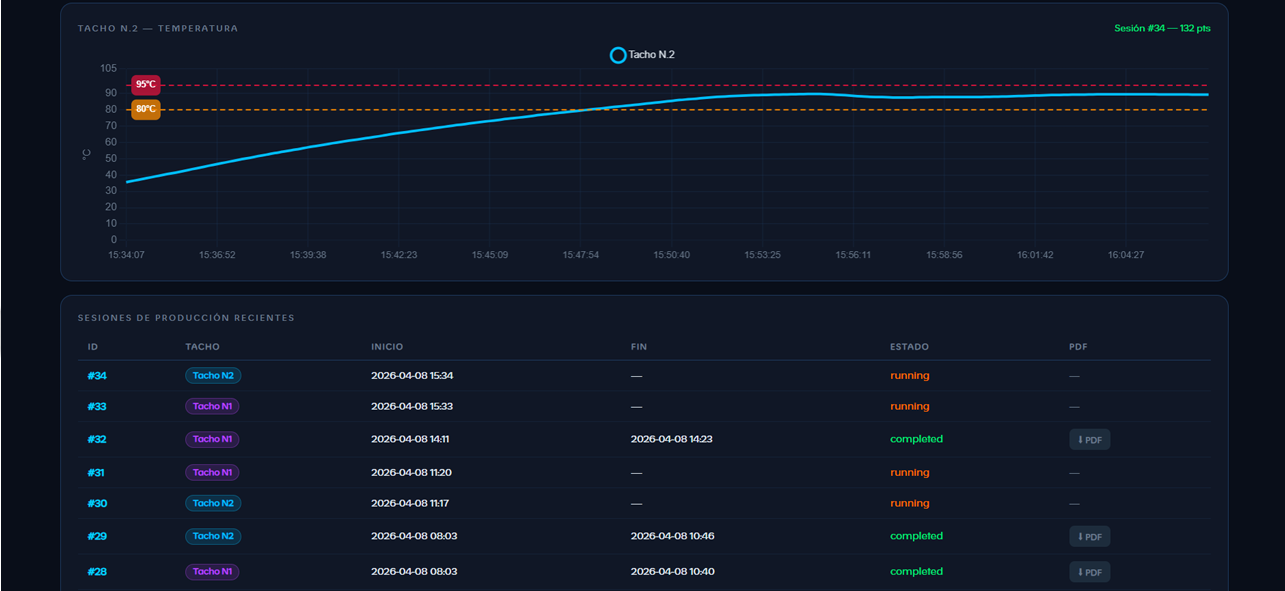This screenshot has width=1285, height=591.
Task: Click the INICIO column header
Action: point(387,347)
